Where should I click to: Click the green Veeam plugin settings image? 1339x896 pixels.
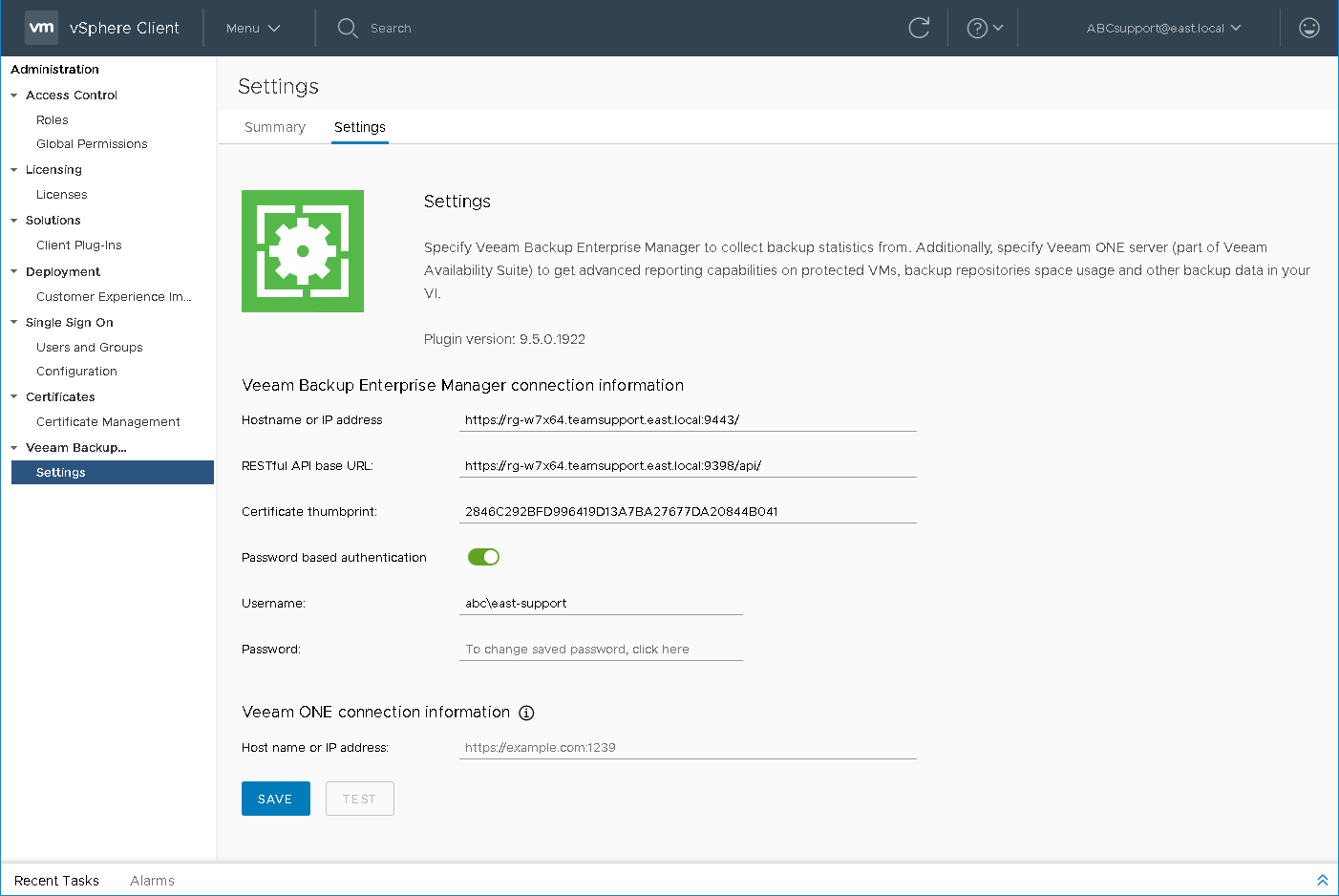(303, 251)
